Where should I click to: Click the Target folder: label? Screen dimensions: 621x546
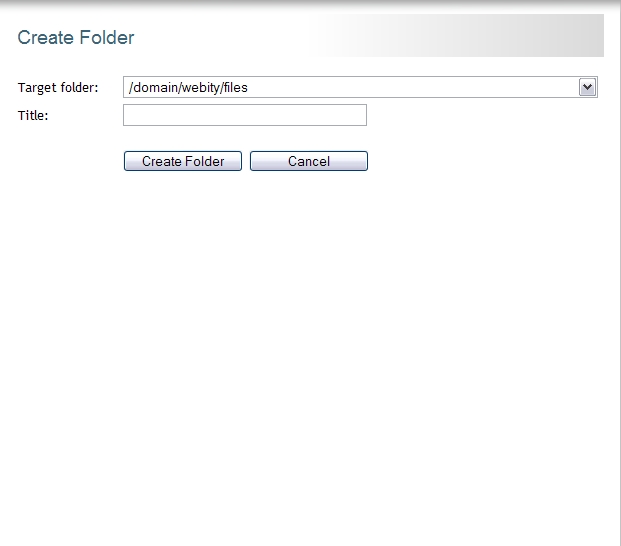[x=58, y=88]
